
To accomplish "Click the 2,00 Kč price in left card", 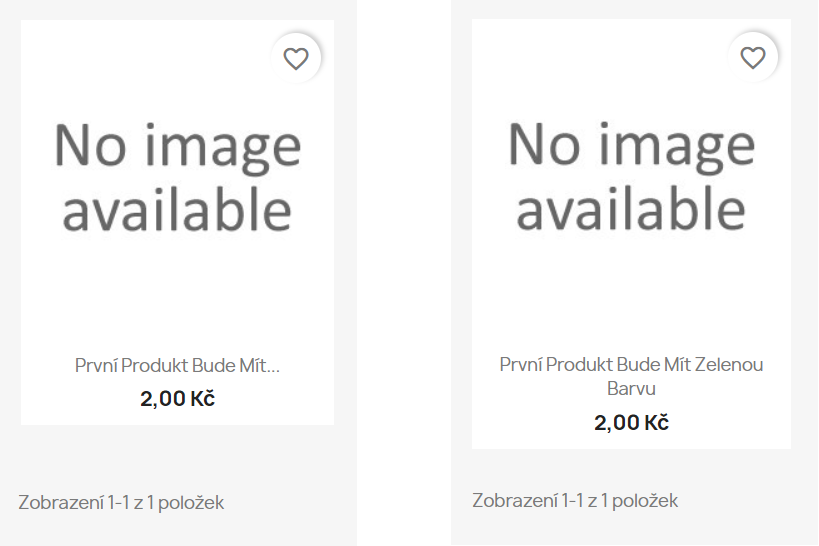I will [x=178, y=399].
